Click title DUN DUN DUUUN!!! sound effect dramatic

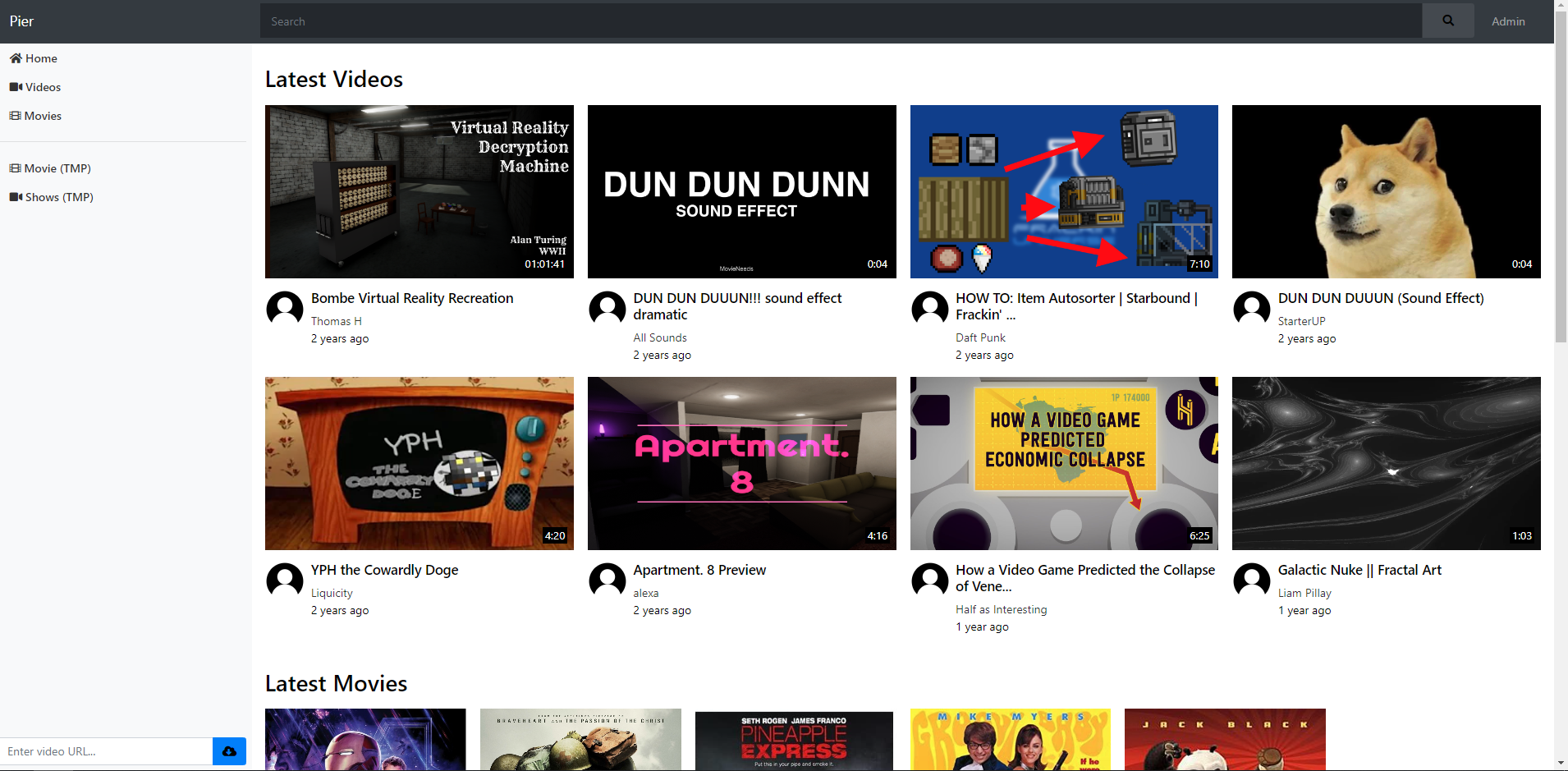(x=737, y=306)
